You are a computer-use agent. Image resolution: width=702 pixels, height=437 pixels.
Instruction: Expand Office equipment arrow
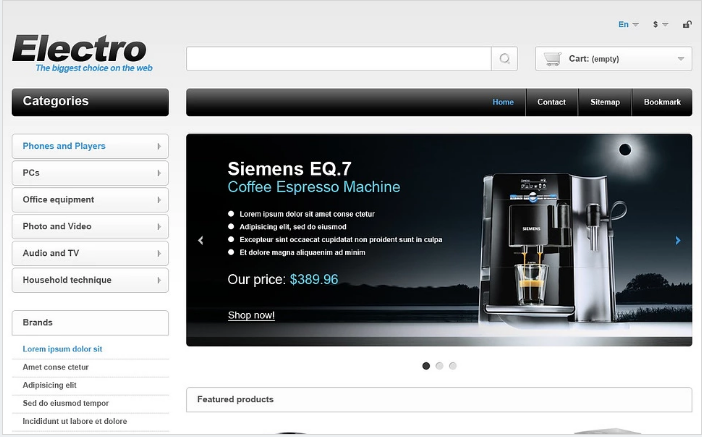(x=159, y=200)
